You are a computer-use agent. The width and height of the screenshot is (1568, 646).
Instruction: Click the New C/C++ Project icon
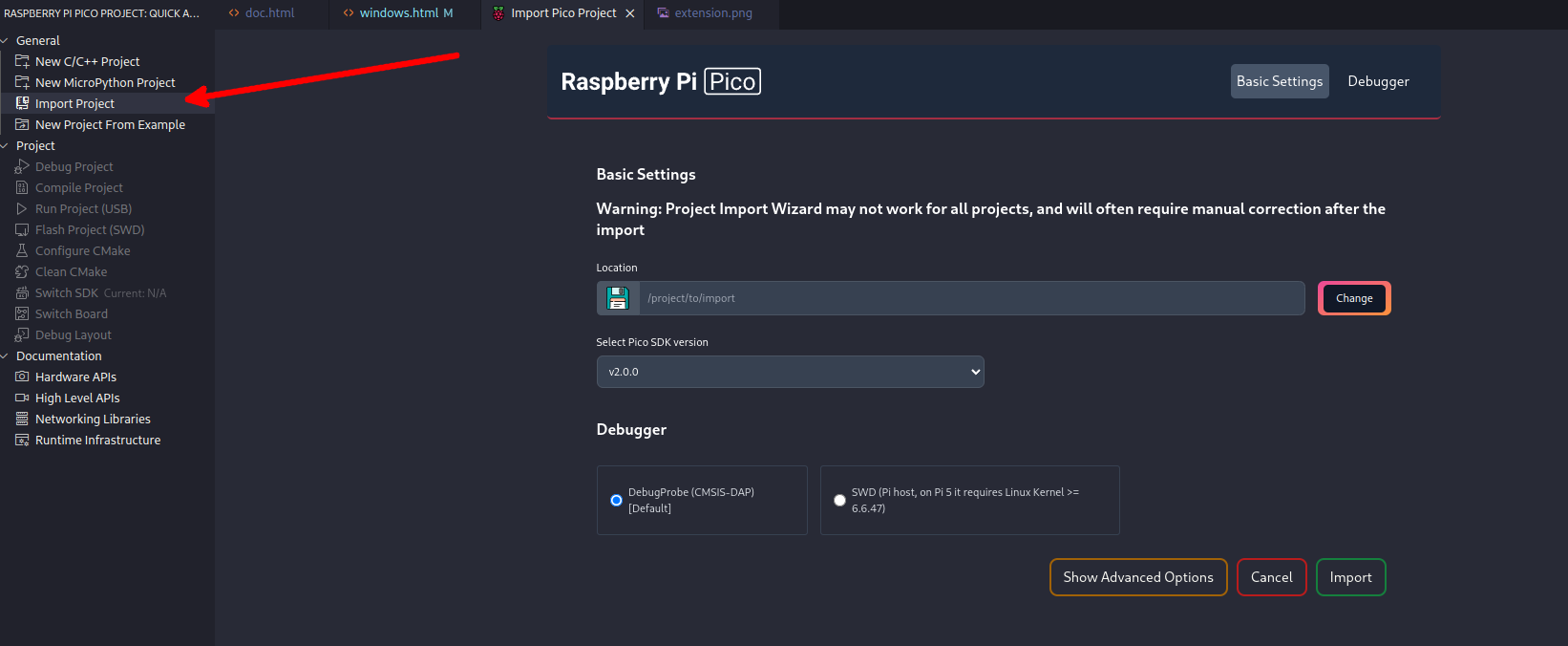22,61
